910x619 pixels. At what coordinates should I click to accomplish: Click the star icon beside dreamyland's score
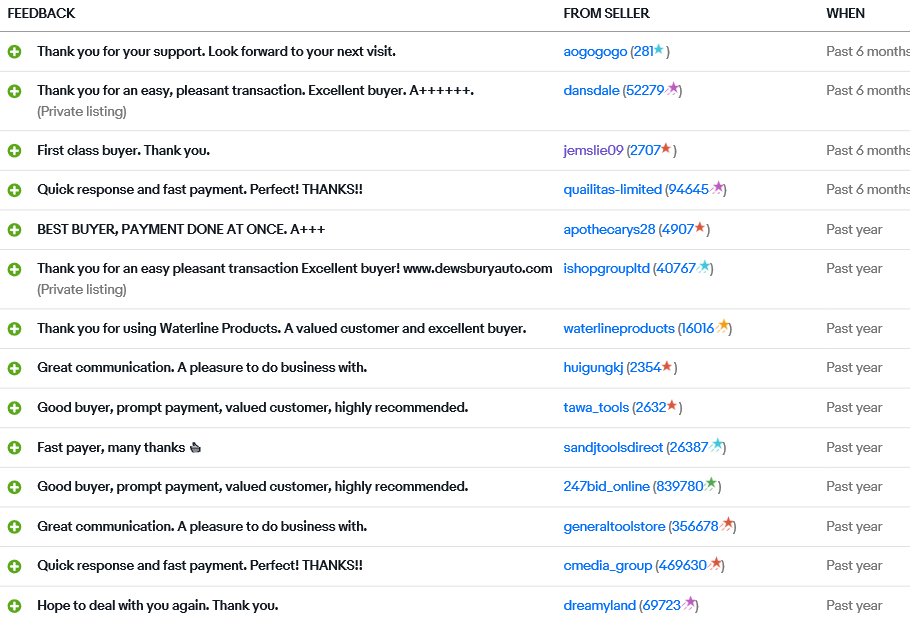(689, 604)
